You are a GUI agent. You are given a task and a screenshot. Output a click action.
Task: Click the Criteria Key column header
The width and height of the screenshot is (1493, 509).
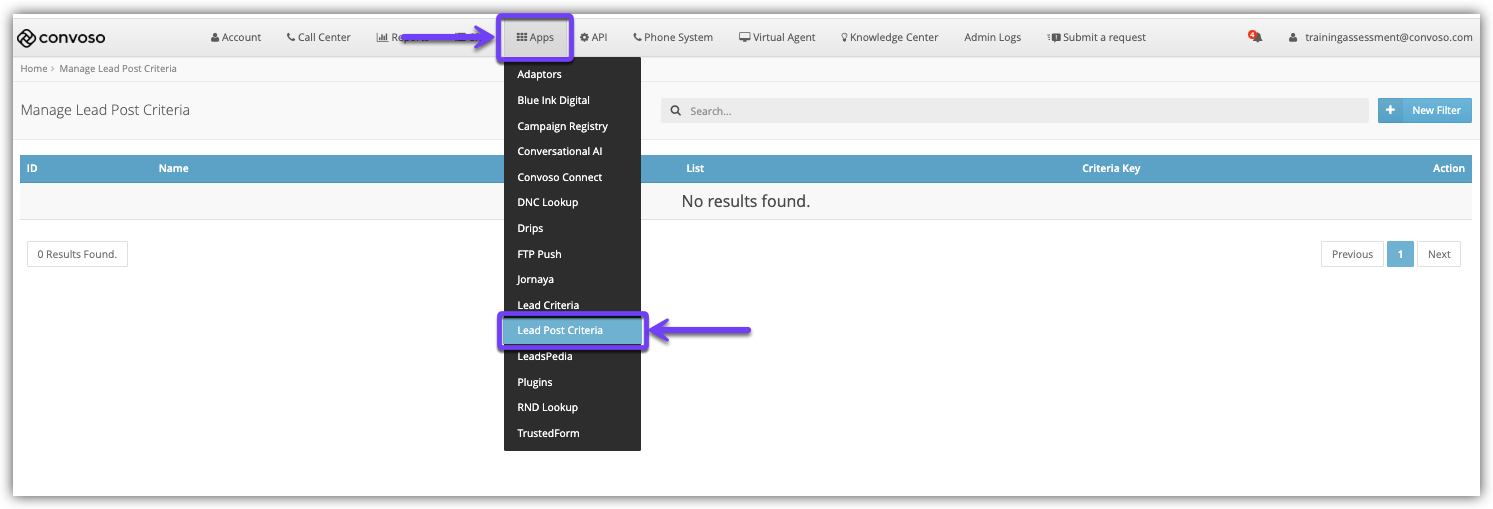click(1111, 168)
